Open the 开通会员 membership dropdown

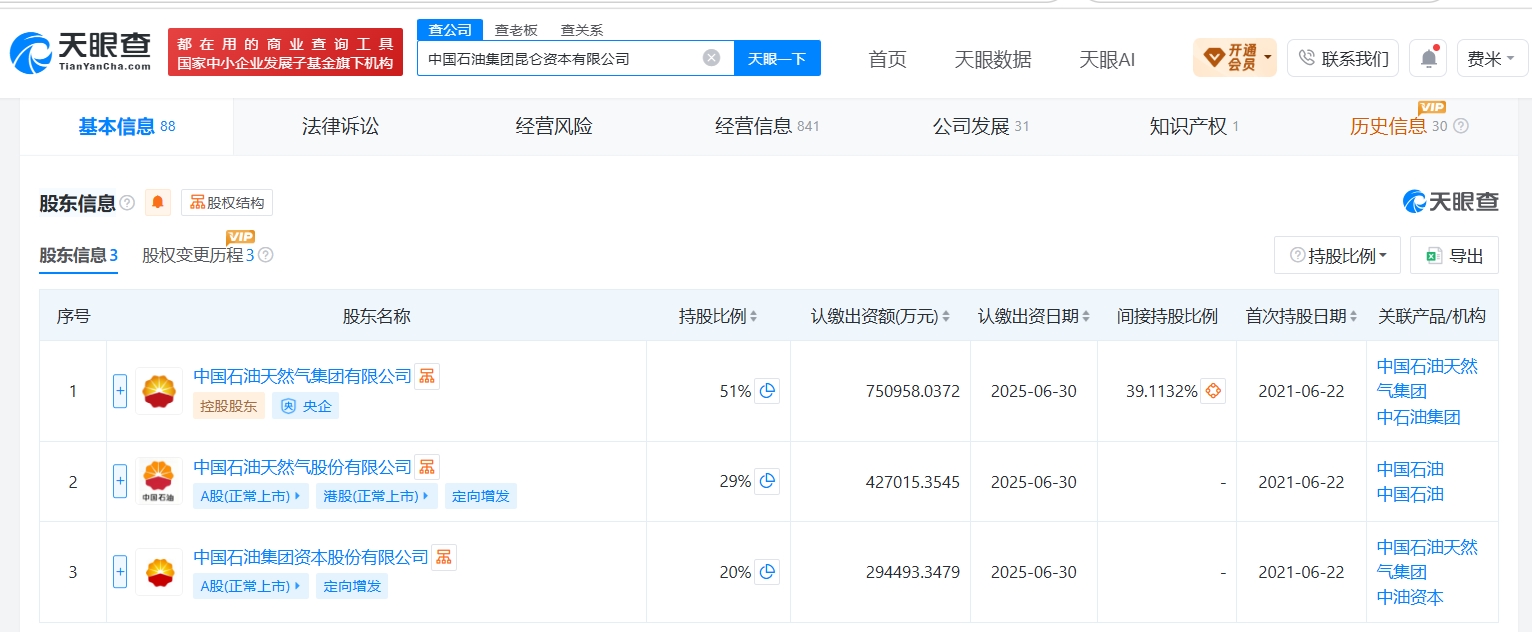1235,58
